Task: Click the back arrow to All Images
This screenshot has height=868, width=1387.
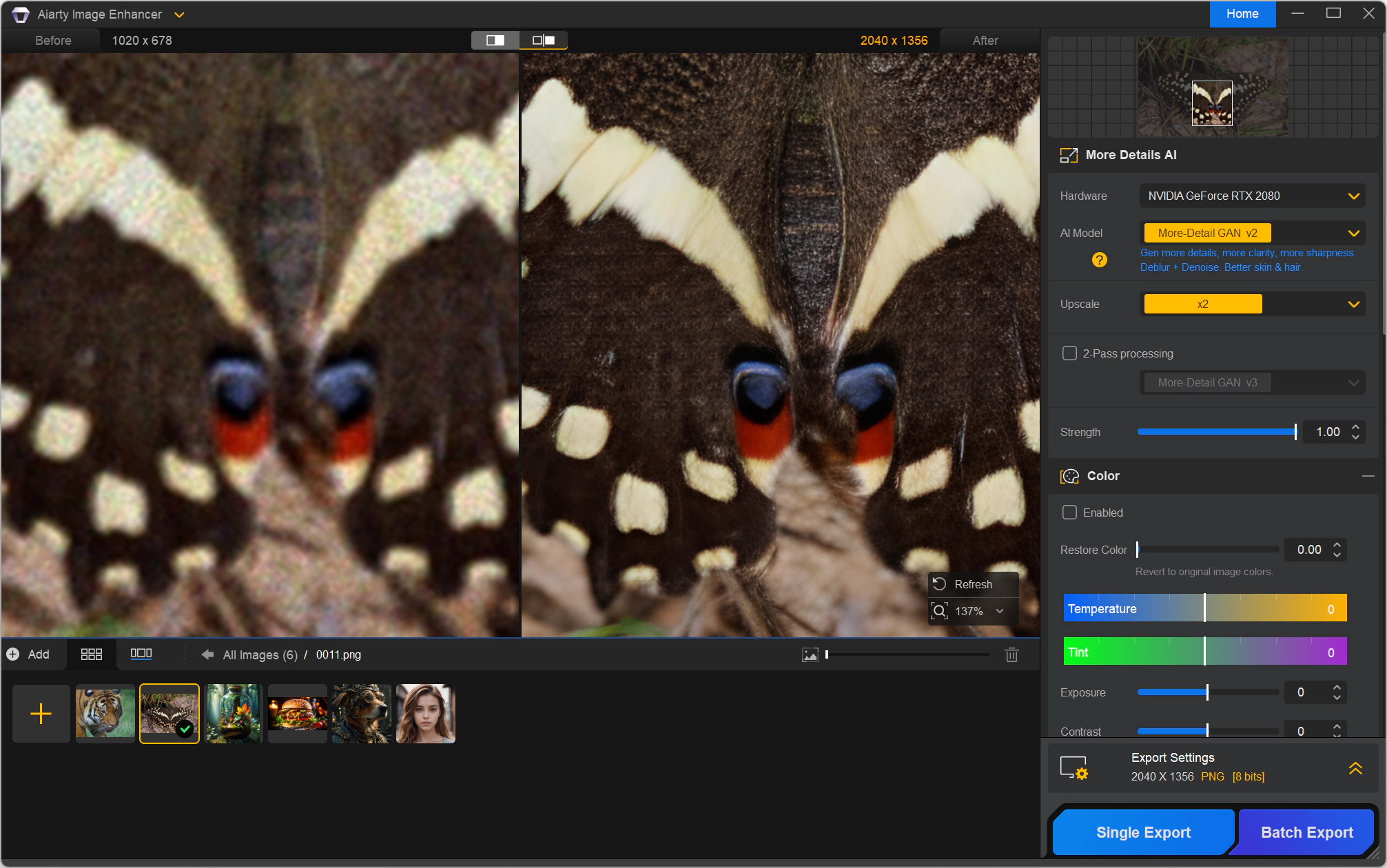Action: coord(207,654)
